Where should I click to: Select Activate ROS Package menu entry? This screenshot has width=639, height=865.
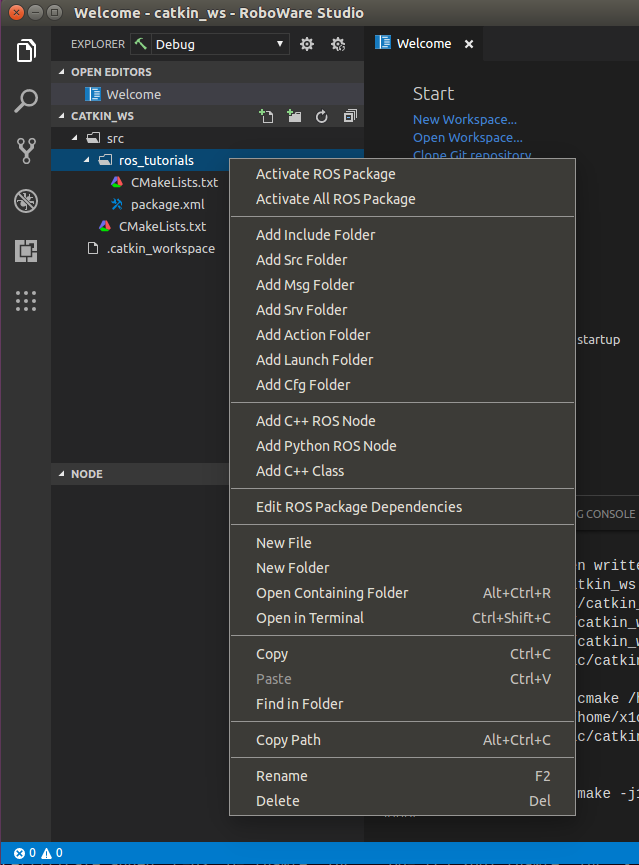[x=325, y=174]
